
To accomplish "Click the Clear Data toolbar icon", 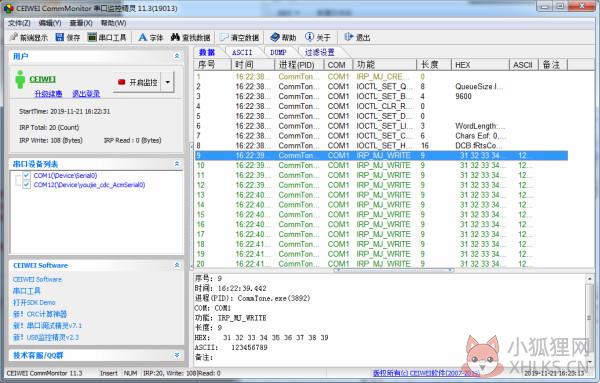I will [x=224, y=37].
